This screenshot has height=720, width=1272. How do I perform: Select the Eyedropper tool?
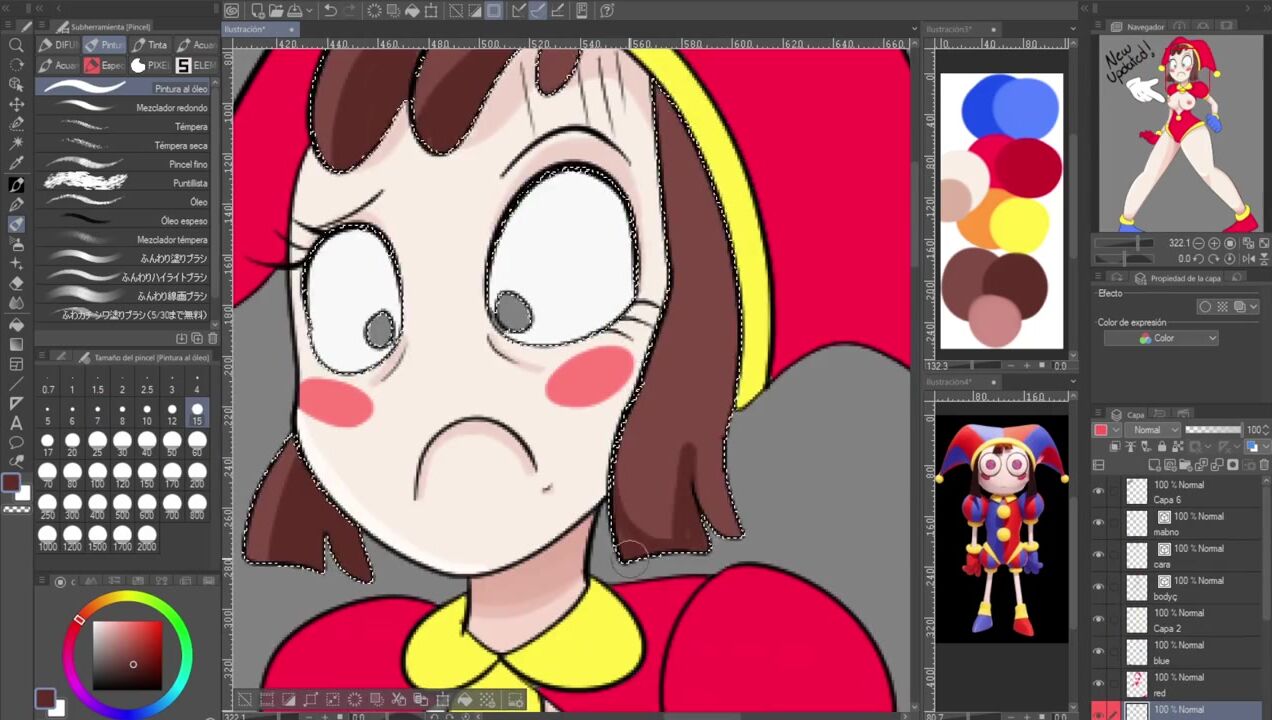[x=16, y=164]
